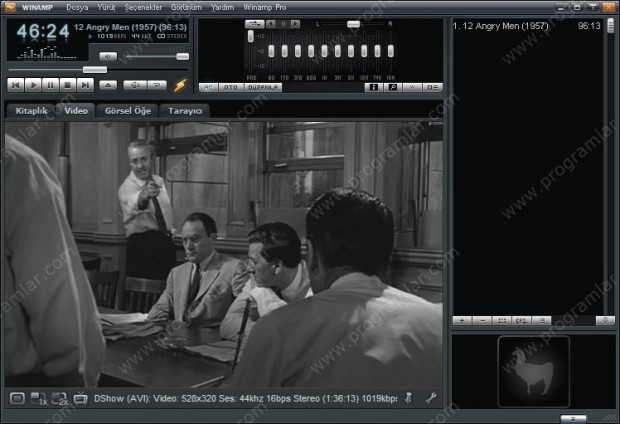Decrease the crossfade value with the left arrow
Screen dimensions: 620x424
[270, 24]
